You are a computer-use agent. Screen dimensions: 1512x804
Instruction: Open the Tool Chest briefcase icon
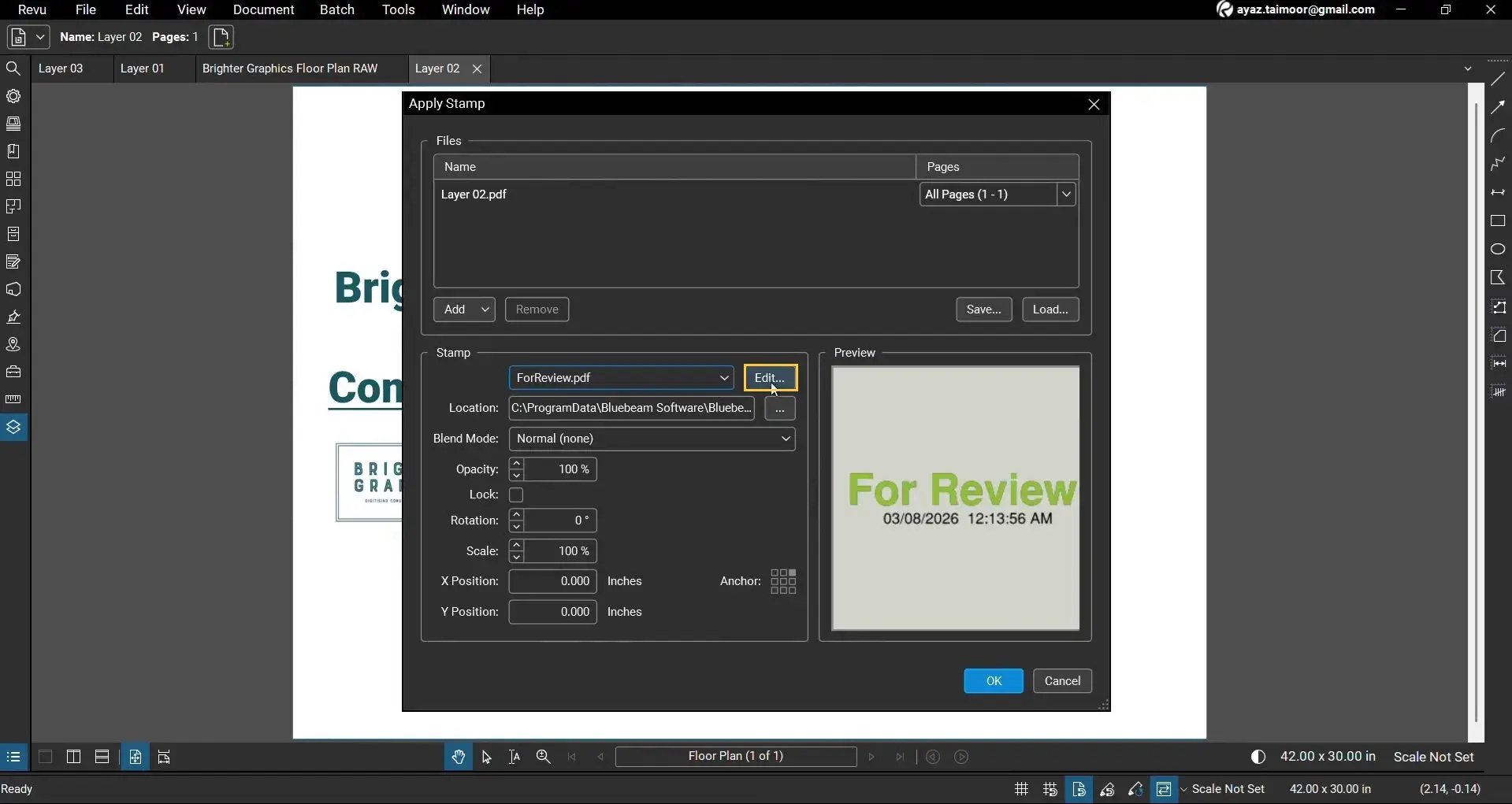pos(13,372)
